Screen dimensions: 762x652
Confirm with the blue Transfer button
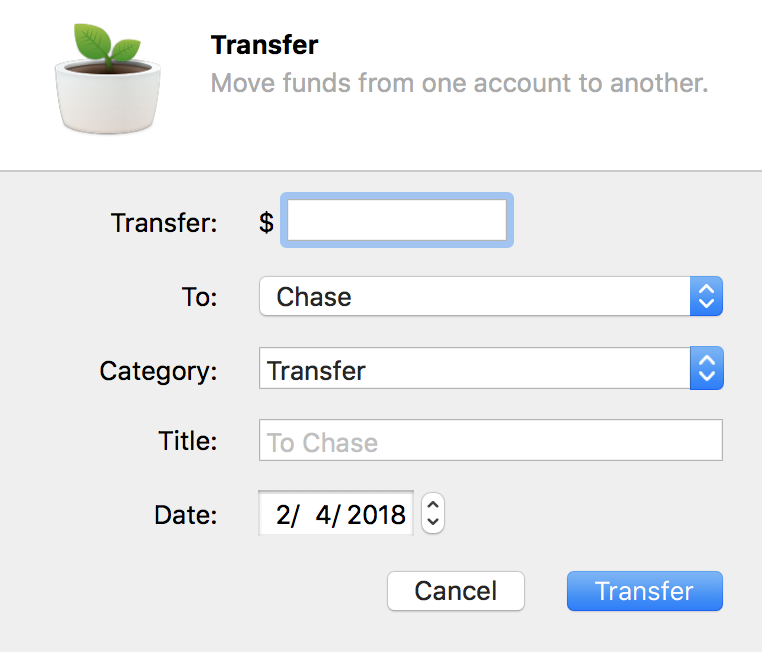tap(644, 591)
